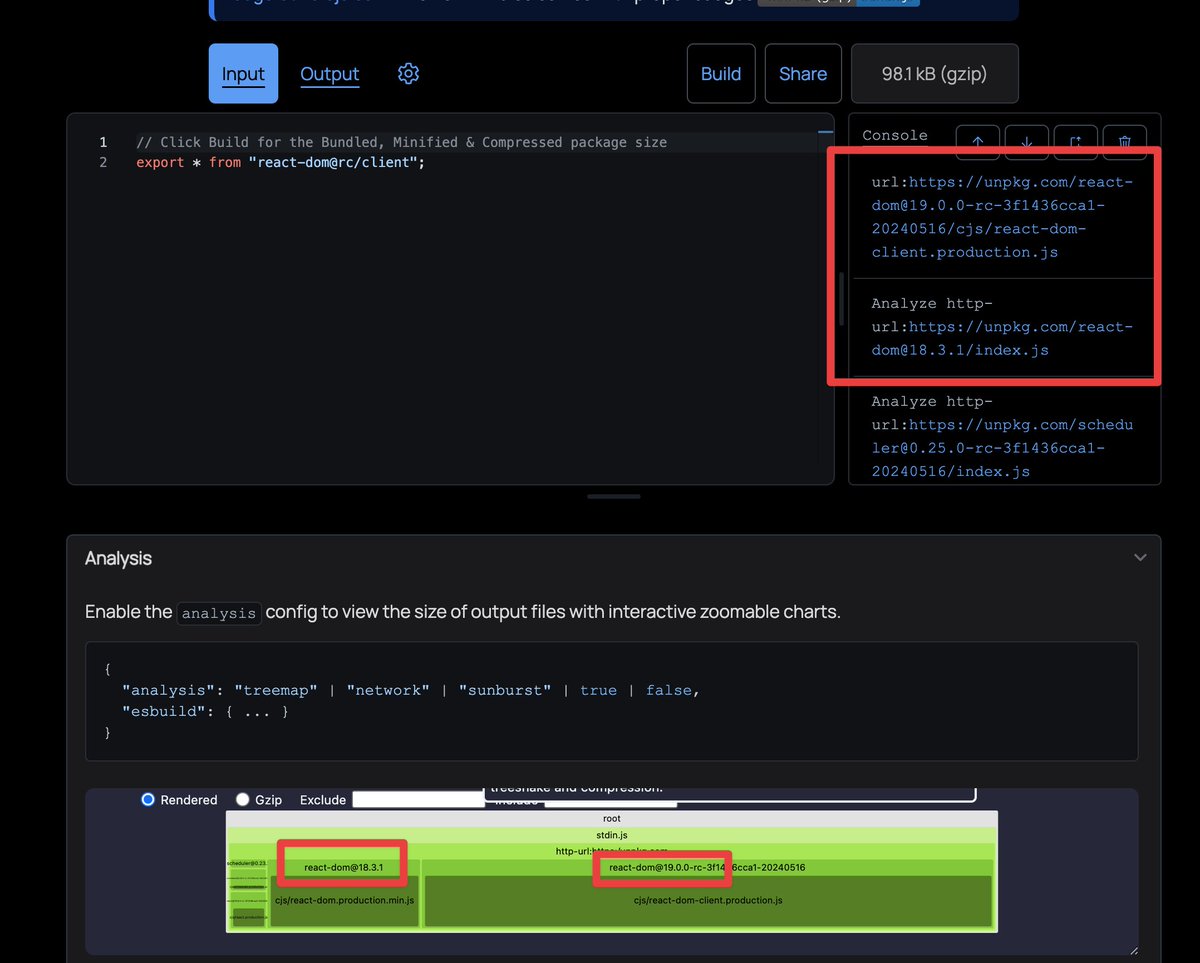
Task: Jump to bottom of console with down arrow
Action: tap(1027, 143)
